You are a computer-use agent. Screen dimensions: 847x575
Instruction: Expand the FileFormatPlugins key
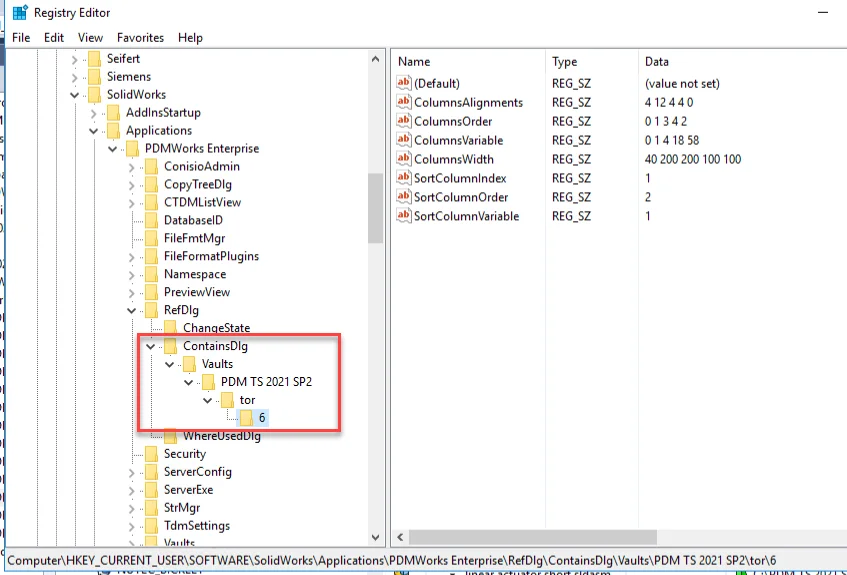[x=132, y=257]
